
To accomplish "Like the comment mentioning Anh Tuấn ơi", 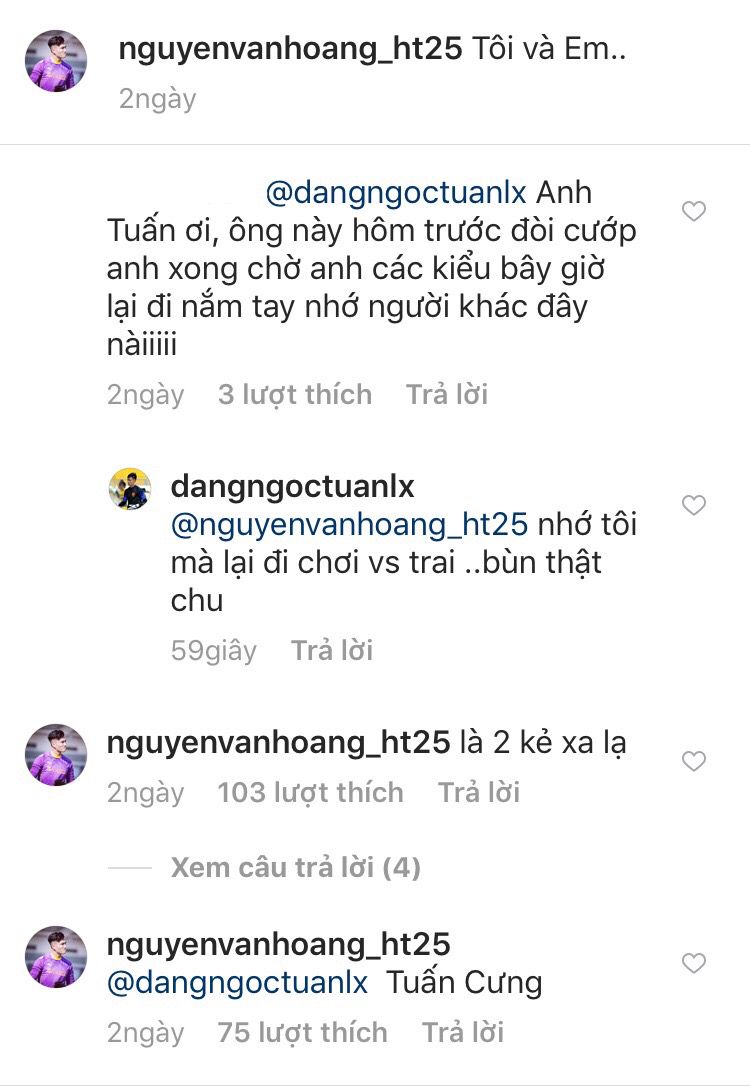I will (693, 211).
